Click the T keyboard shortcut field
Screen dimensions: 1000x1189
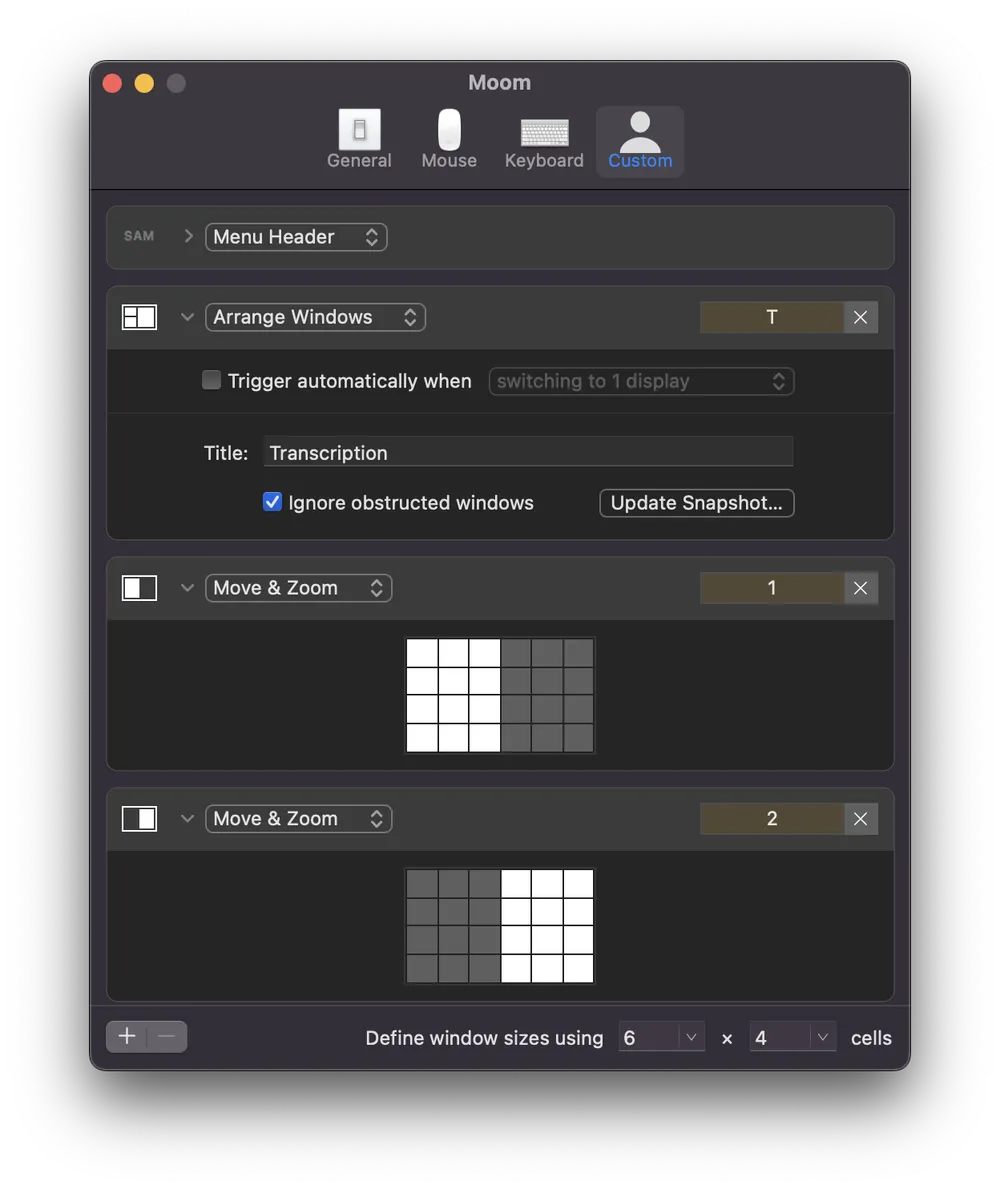(772, 317)
